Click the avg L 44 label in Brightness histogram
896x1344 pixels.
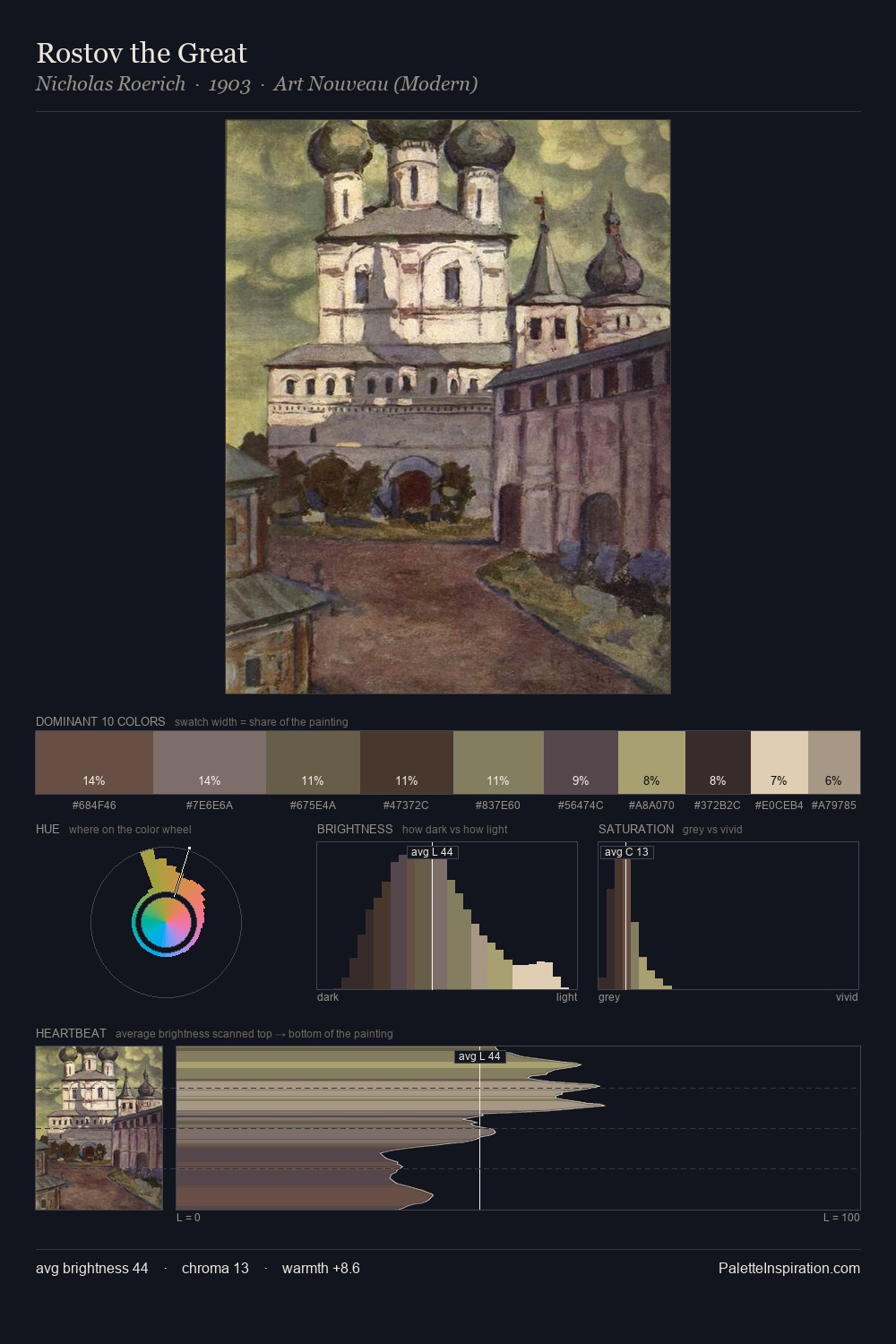coord(432,852)
